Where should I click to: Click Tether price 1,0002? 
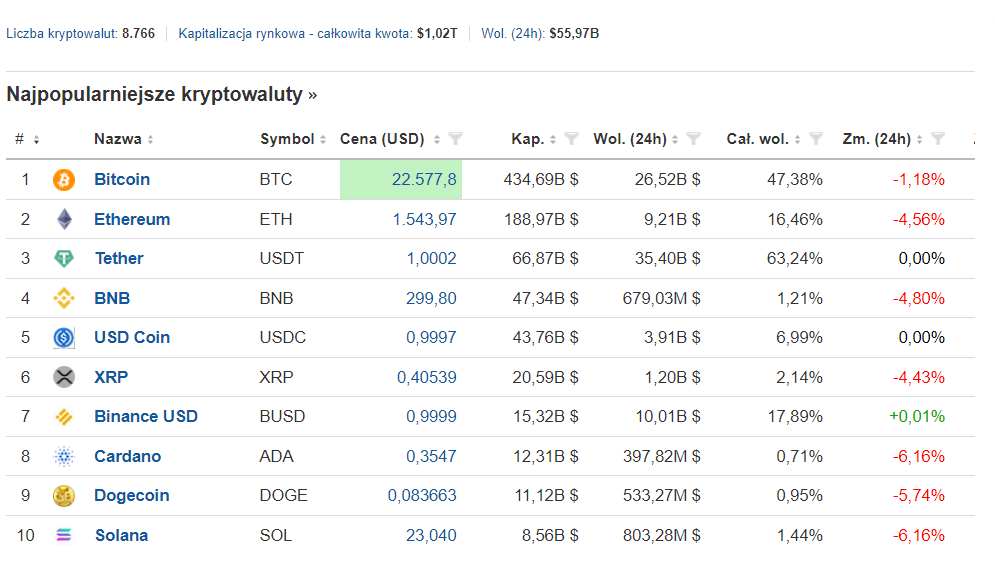click(432, 258)
